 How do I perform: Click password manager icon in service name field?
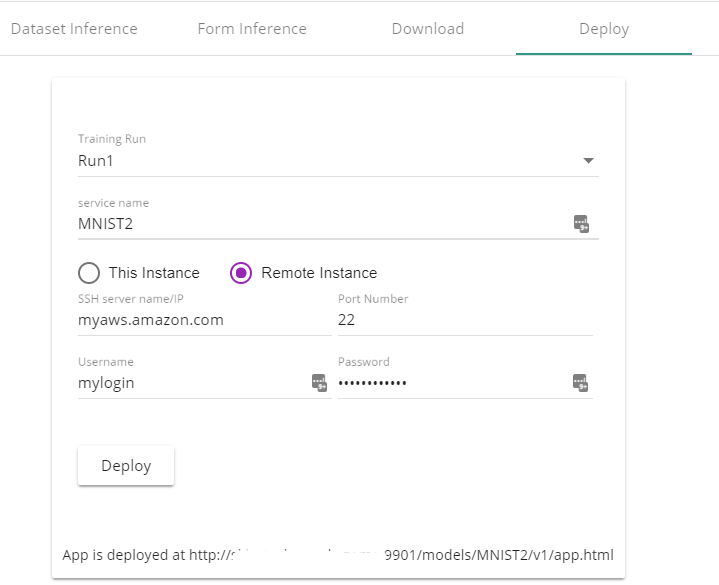581,224
